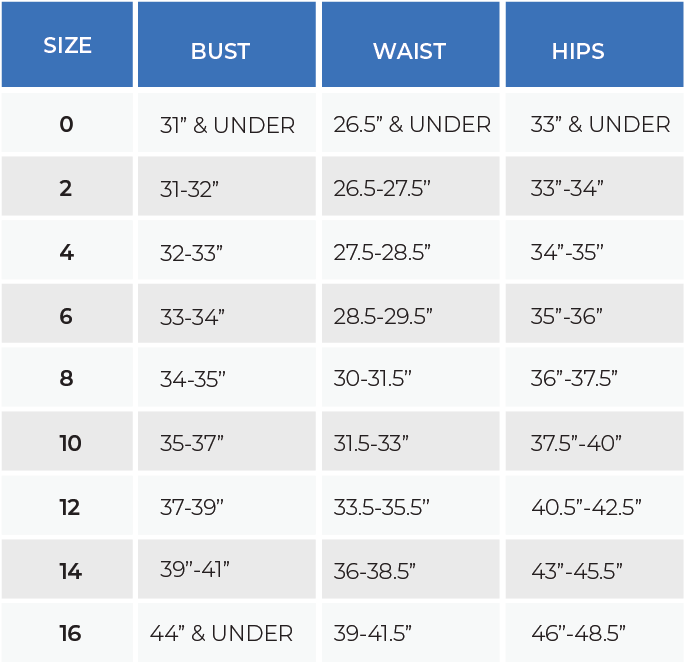Select the waist cell 39-41.5"
Image resolution: width=684 pixels, height=662 pixels.
coord(373,634)
